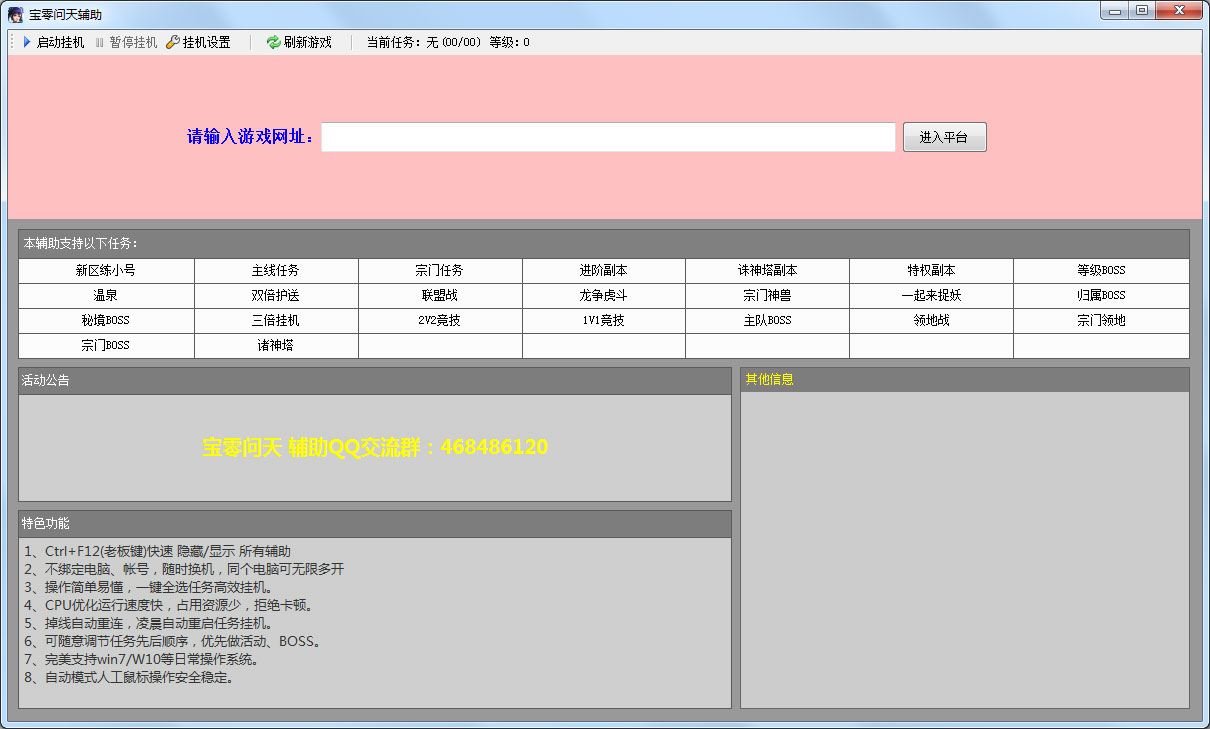Select the 一起来捉妖 task cell
The image size is (1210, 729).
pos(932,296)
